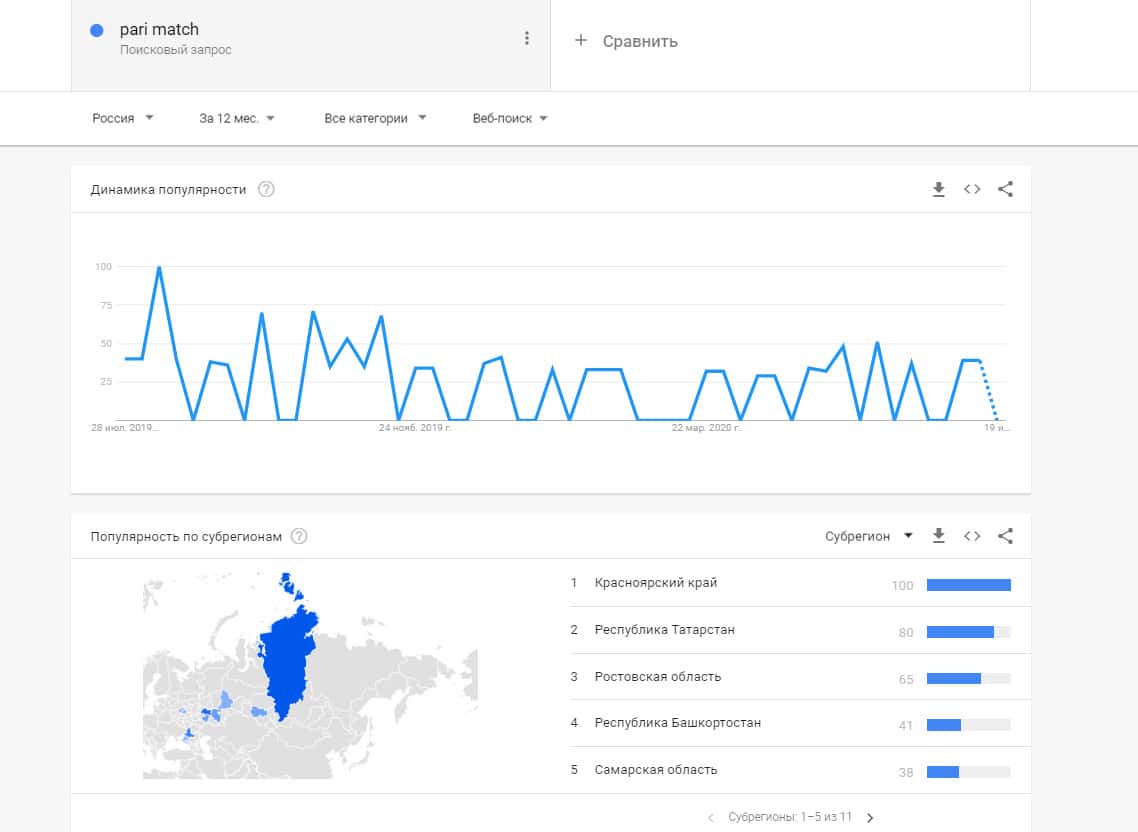This screenshot has height=832, width=1138.
Task: Open help for Динамика популярности
Action: (x=266, y=189)
